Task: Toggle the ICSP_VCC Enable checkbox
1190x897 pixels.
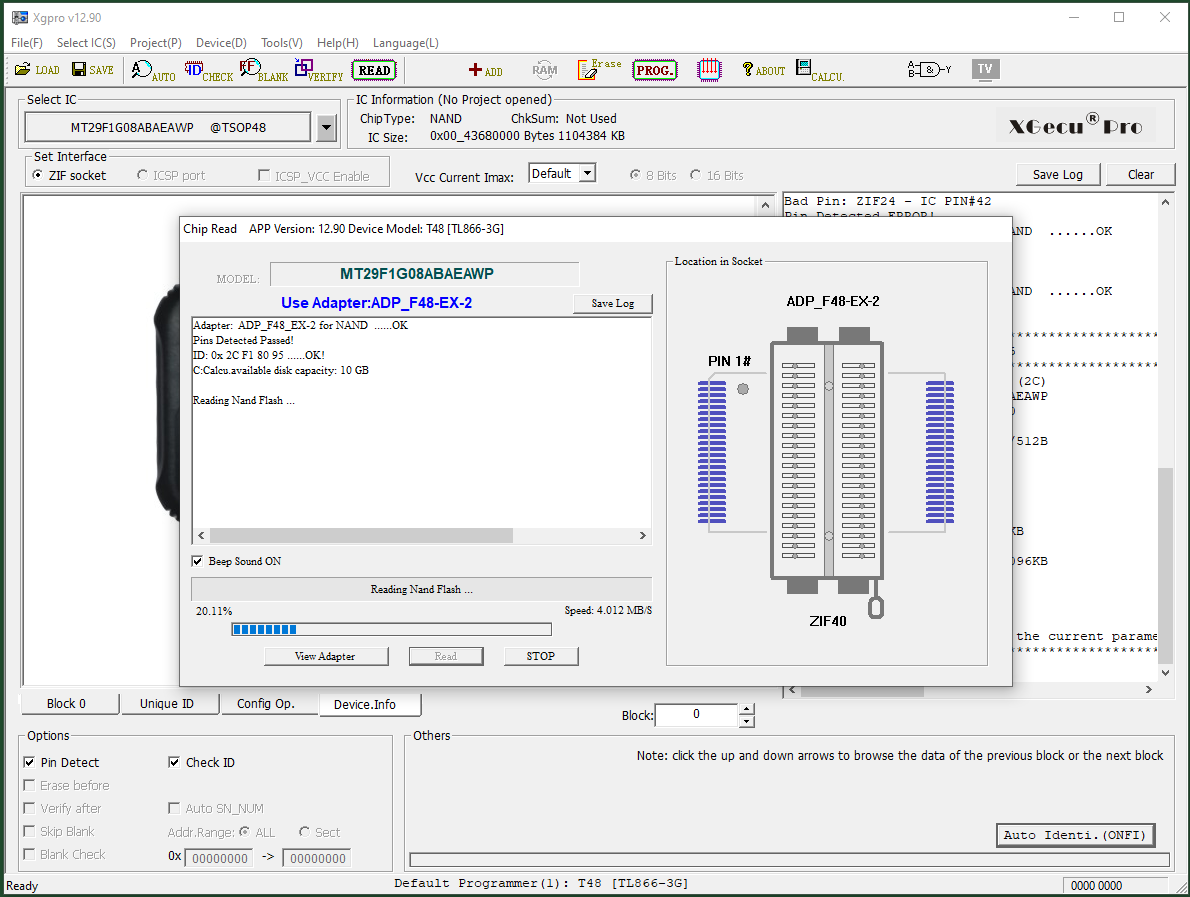Action: pyautogui.click(x=263, y=175)
